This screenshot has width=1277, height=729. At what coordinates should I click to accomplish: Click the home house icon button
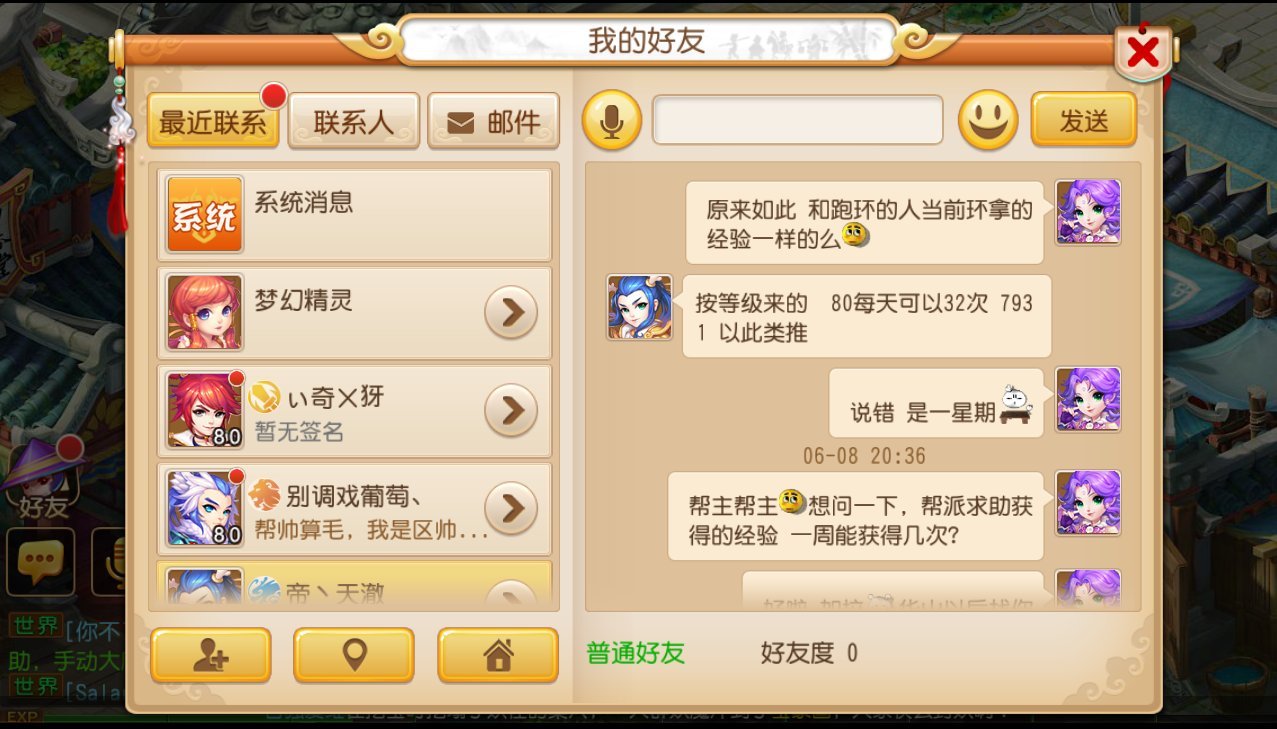pos(498,655)
